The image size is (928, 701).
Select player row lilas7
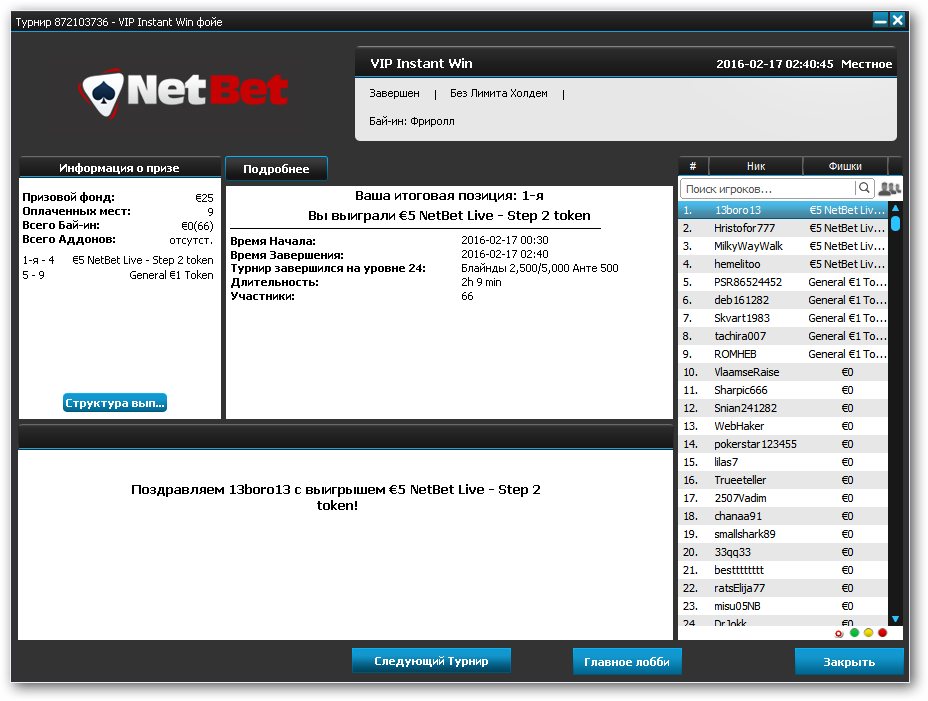pyautogui.click(x=783, y=462)
